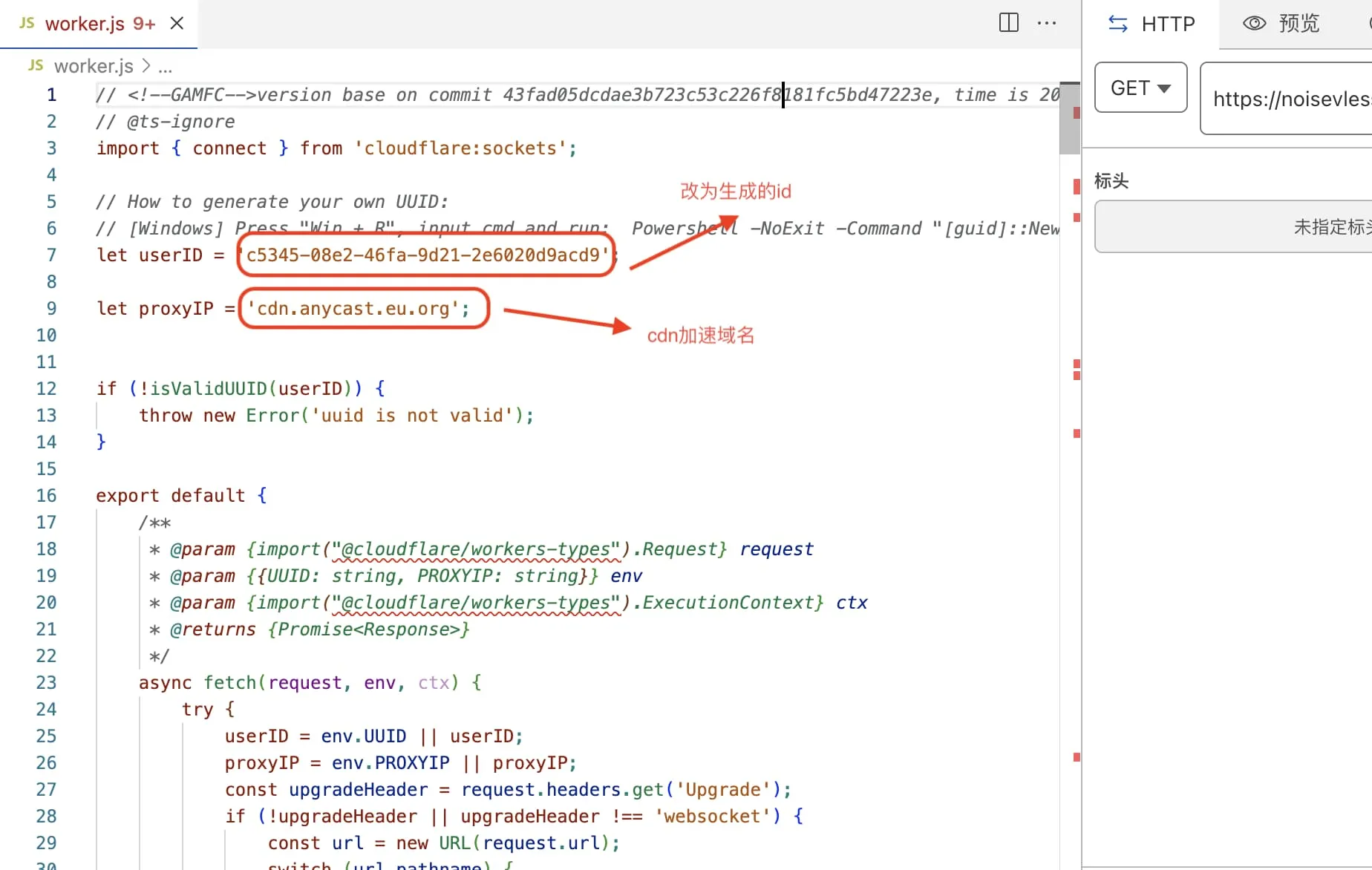Click the eye icon beside 预览

pyautogui.click(x=1254, y=24)
